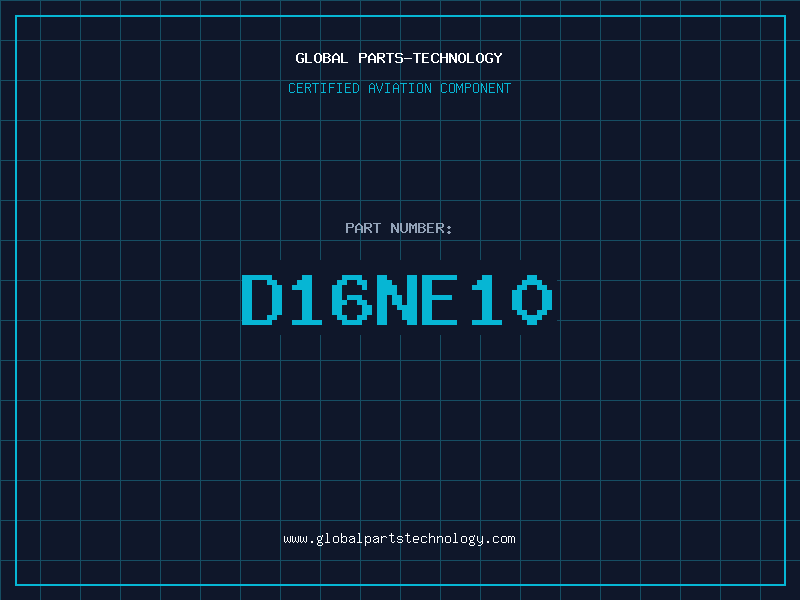Click PART in the PART NUMBER label
The width and height of the screenshot is (800, 600).
tap(363, 228)
